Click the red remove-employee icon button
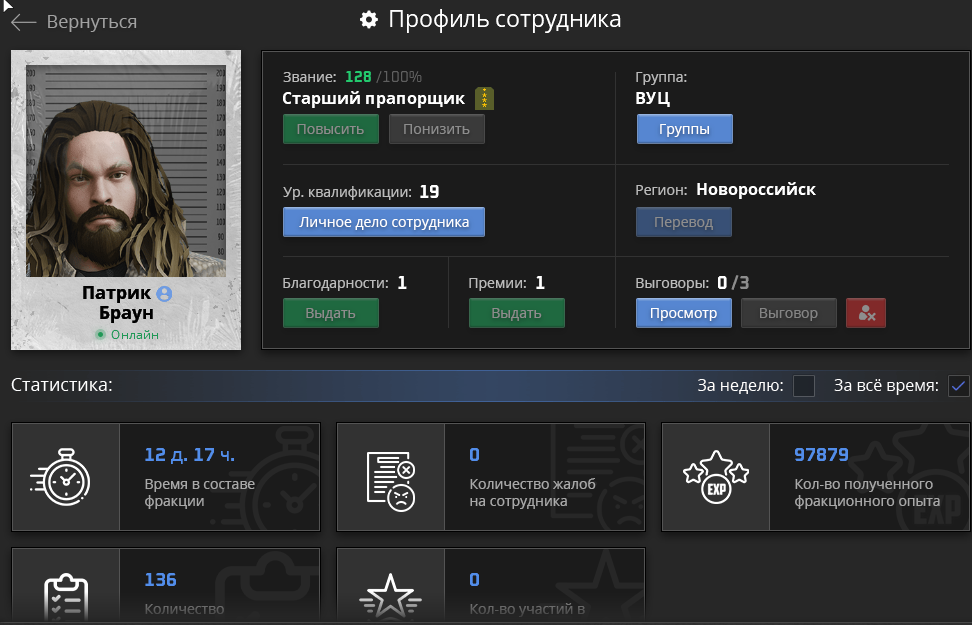This screenshot has width=972, height=625. coord(865,313)
